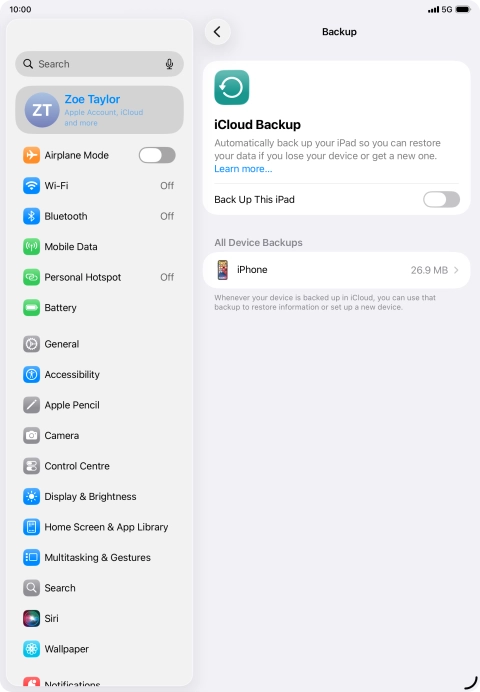Open the Siri icon in sidebar

pyautogui.click(x=31, y=618)
